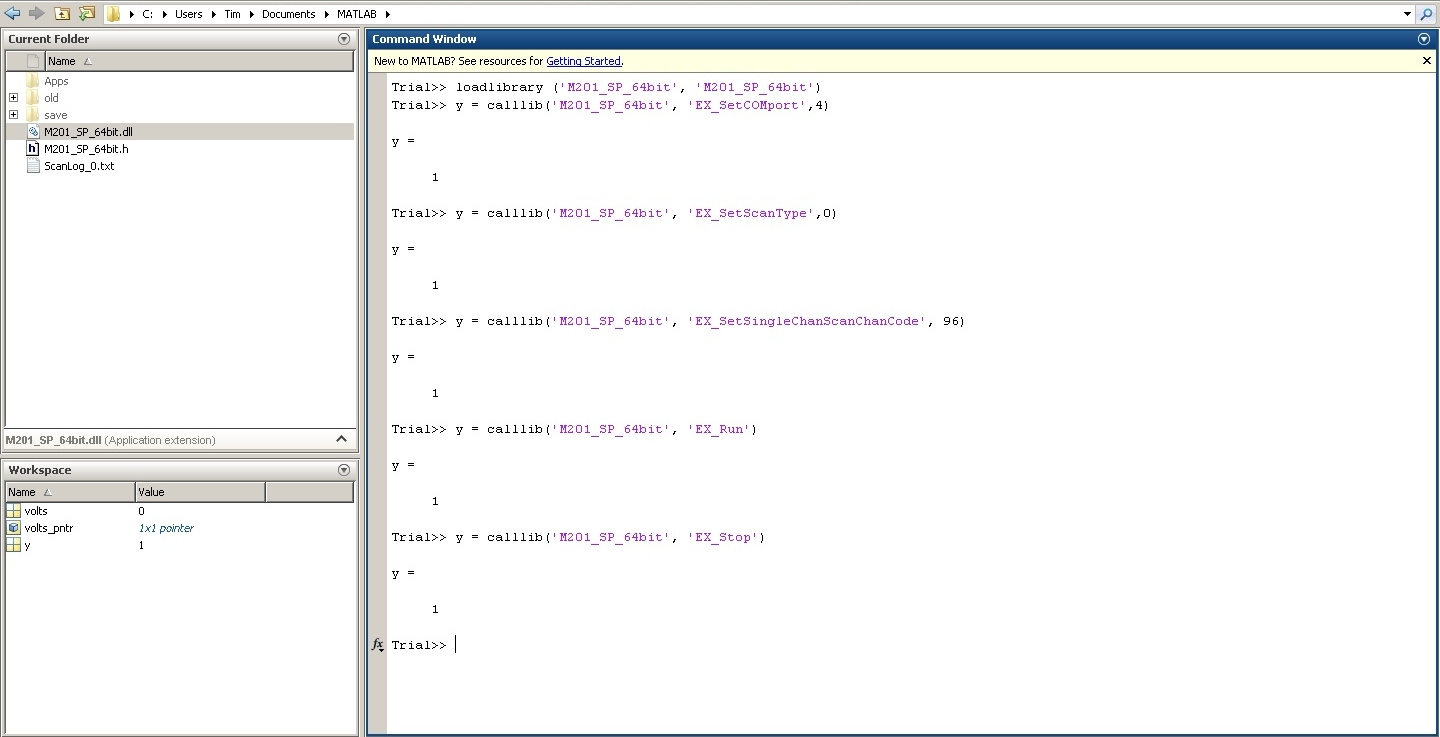Screen dimensions: 1440x737
Task: Click the '1x1 pointer' value cell
Action: 166,528
